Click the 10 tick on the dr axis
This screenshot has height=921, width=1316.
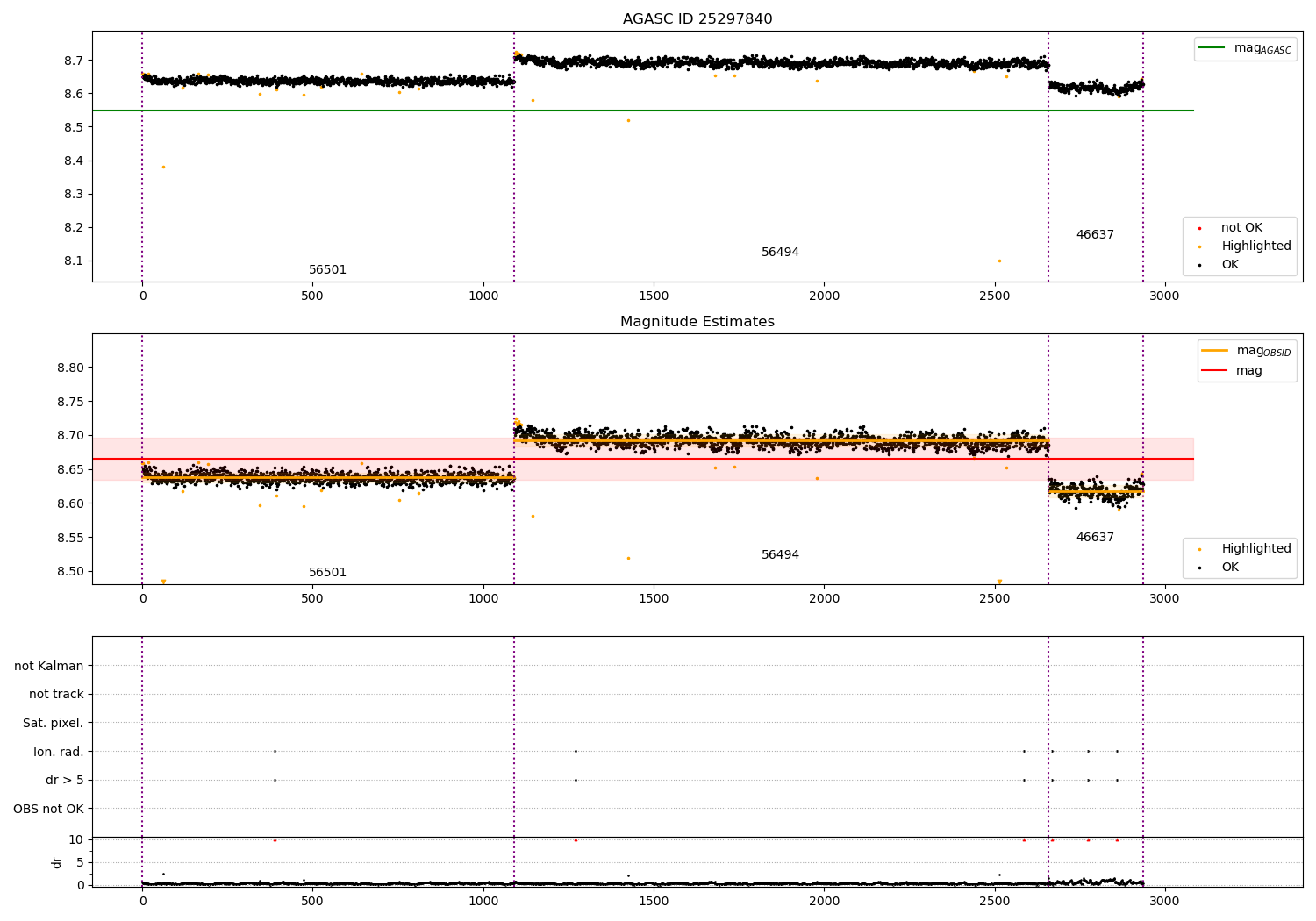coord(76,840)
